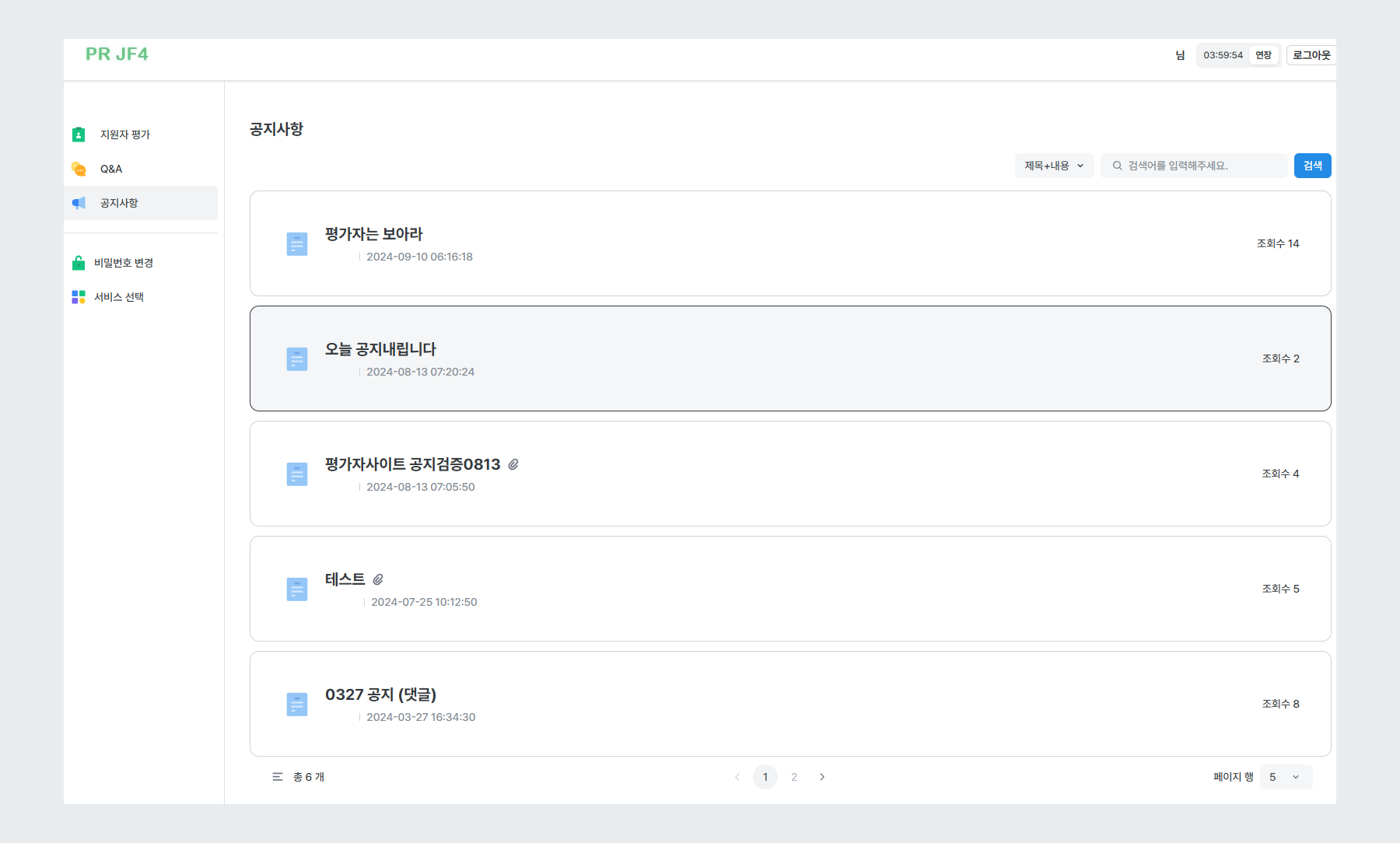The image size is (1400, 843).
Task: Click 조회수 2 view count
Action: (x=1280, y=359)
